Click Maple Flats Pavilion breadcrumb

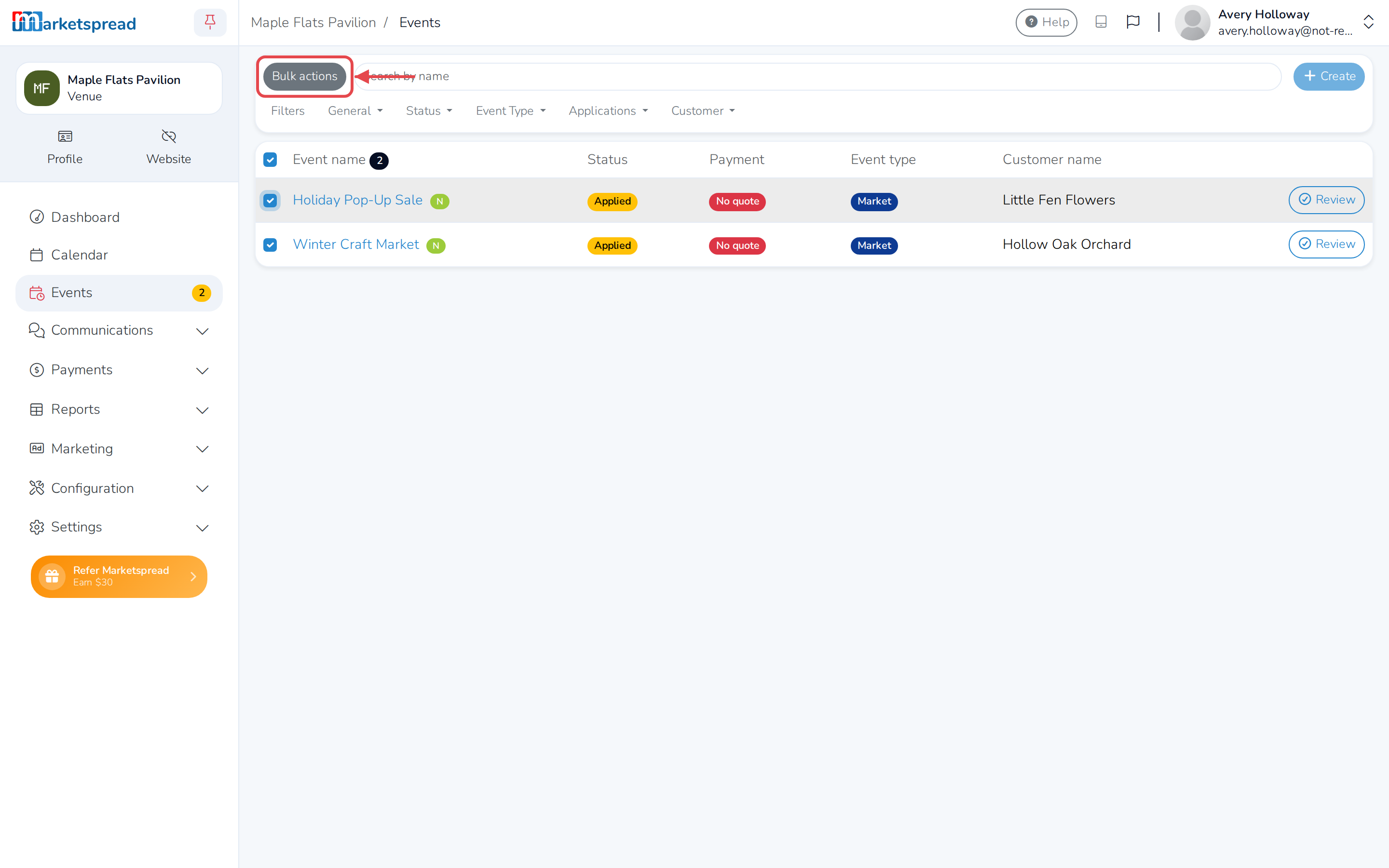[313, 22]
